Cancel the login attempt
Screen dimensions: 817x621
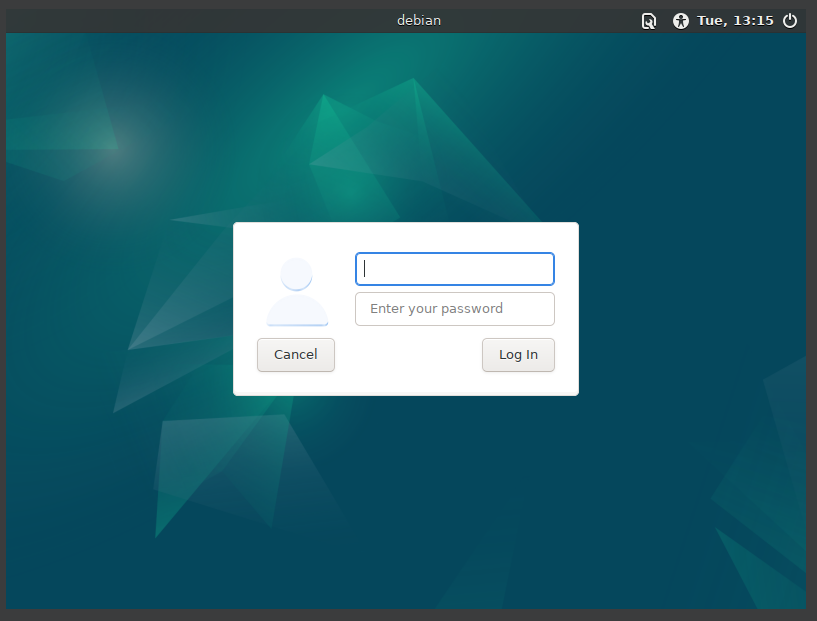(295, 355)
